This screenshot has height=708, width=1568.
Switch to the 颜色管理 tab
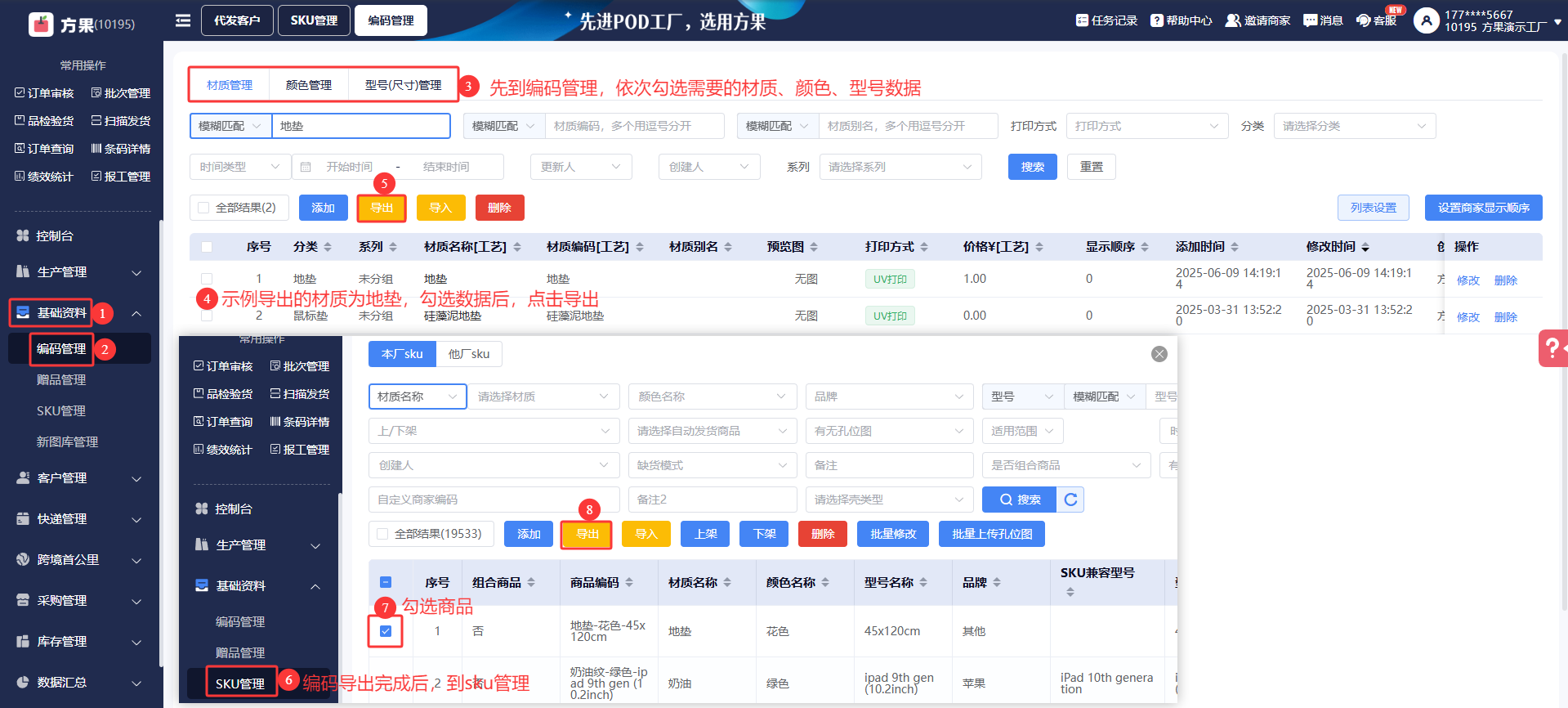(309, 85)
